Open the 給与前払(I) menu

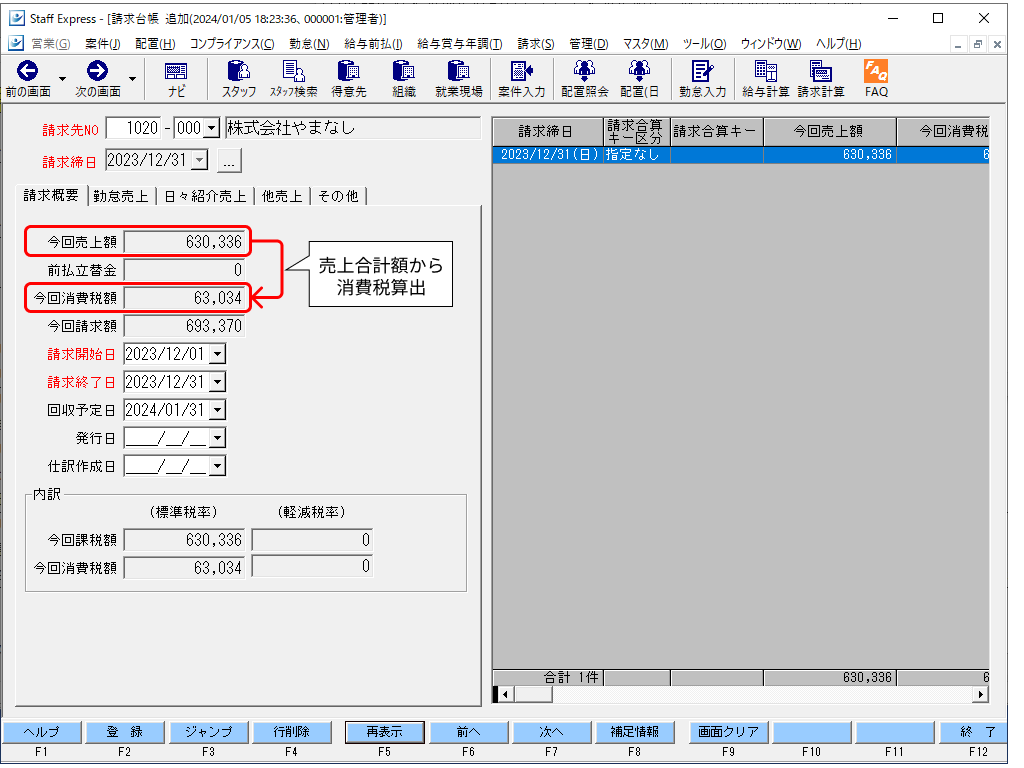pyautogui.click(x=373, y=44)
